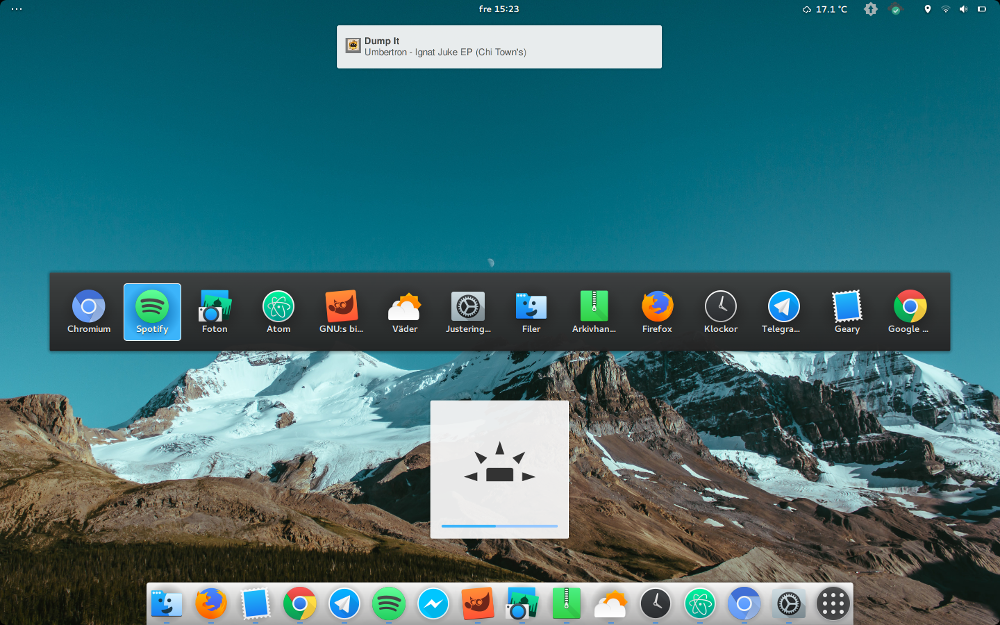Open the Weather icon in the dock
This screenshot has width=1000, height=625.
pos(611,605)
